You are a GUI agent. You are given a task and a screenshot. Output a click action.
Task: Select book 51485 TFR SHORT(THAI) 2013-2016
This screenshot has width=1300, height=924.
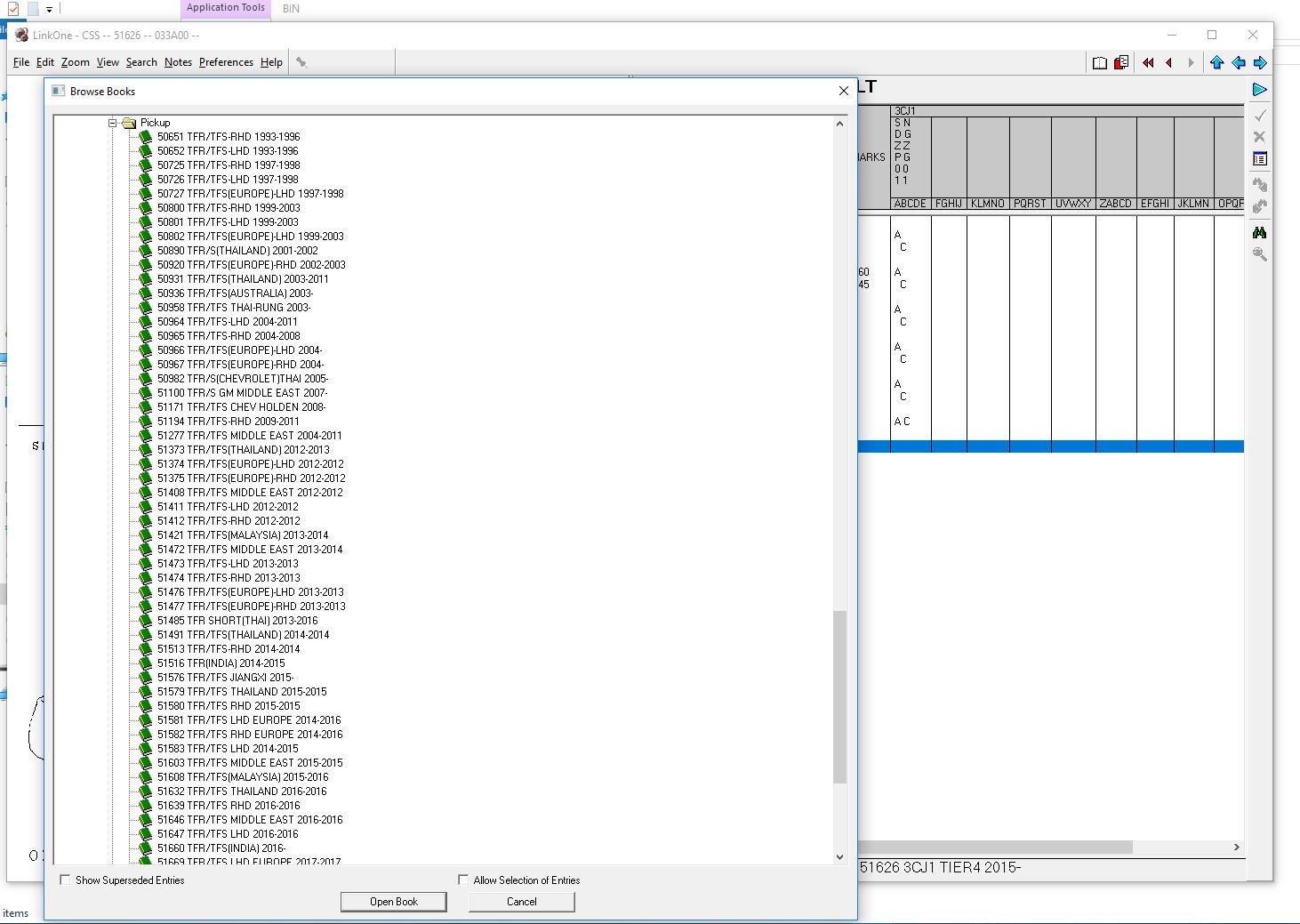coord(237,621)
